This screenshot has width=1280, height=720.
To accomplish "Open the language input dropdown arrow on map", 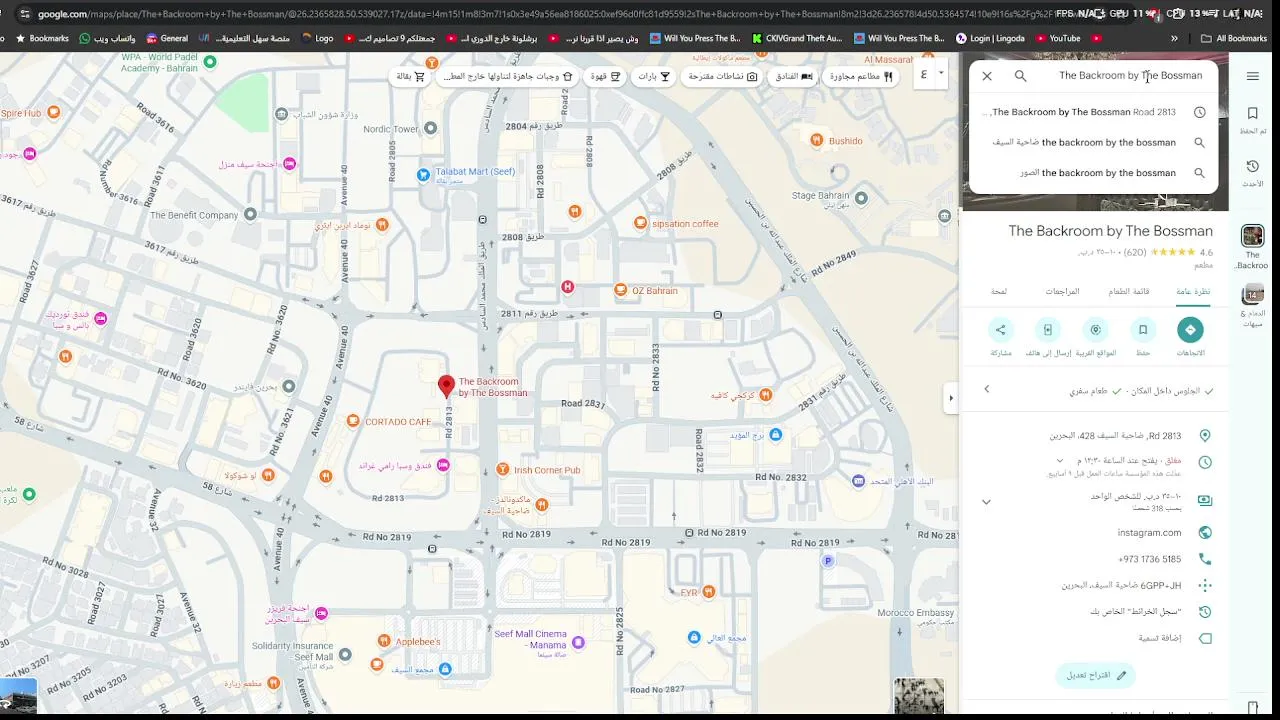I will (x=941, y=73).
